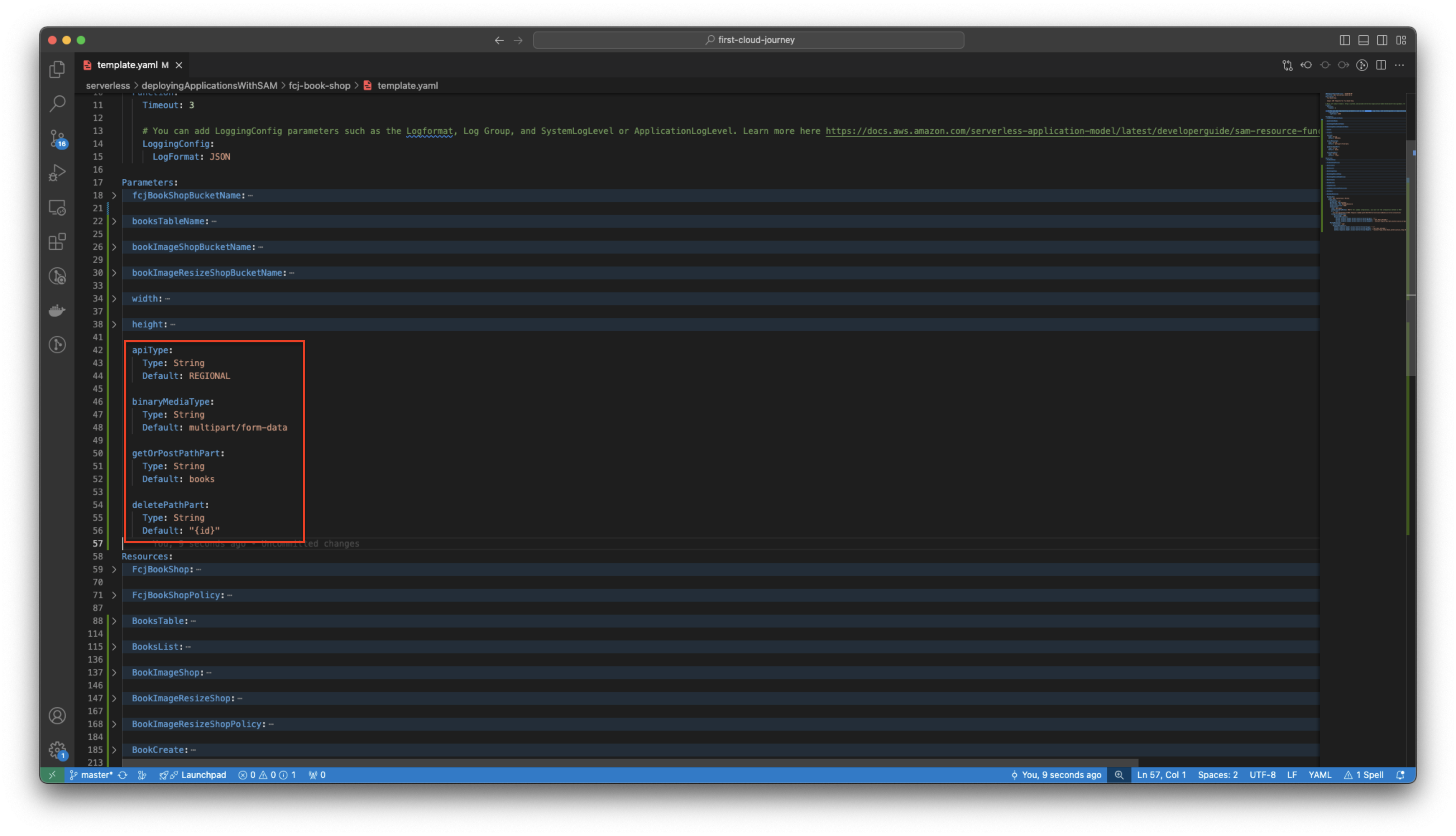Open Source Control view with 16 changes
The height and width of the screenshot is (836, 1456).
(x=57, y=138)
